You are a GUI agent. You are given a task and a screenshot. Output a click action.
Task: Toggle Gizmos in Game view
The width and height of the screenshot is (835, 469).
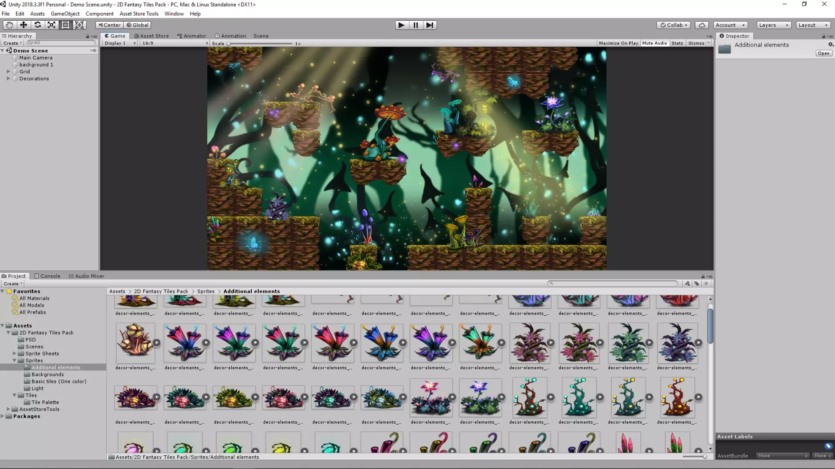point(698,43)
